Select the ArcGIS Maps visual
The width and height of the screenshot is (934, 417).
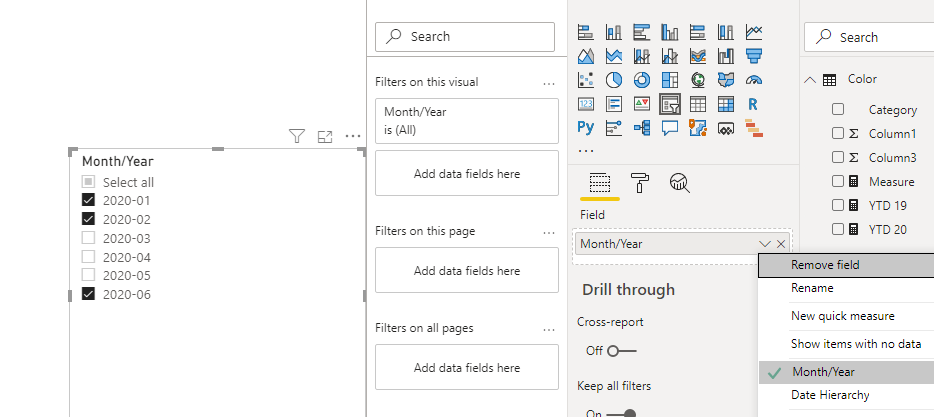698,127
